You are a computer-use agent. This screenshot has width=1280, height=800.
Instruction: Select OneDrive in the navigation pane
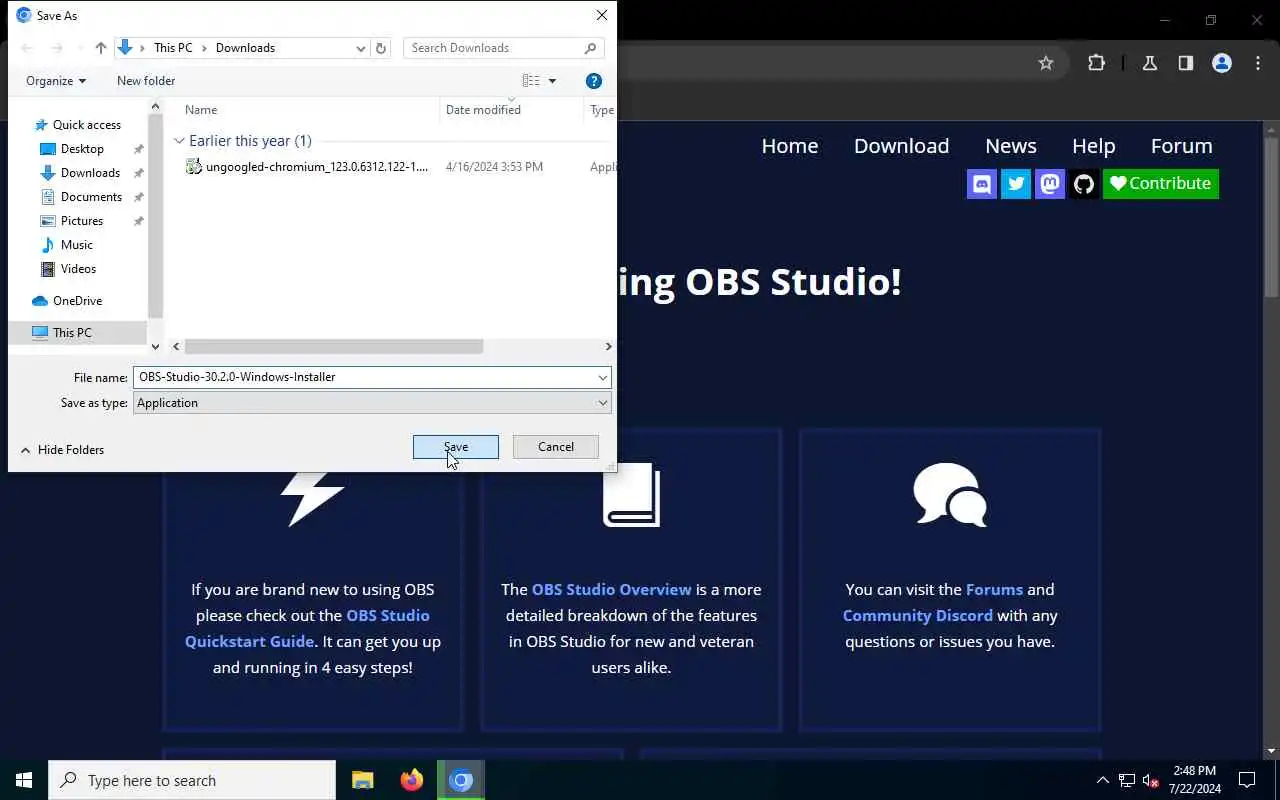tap(77, 301)
